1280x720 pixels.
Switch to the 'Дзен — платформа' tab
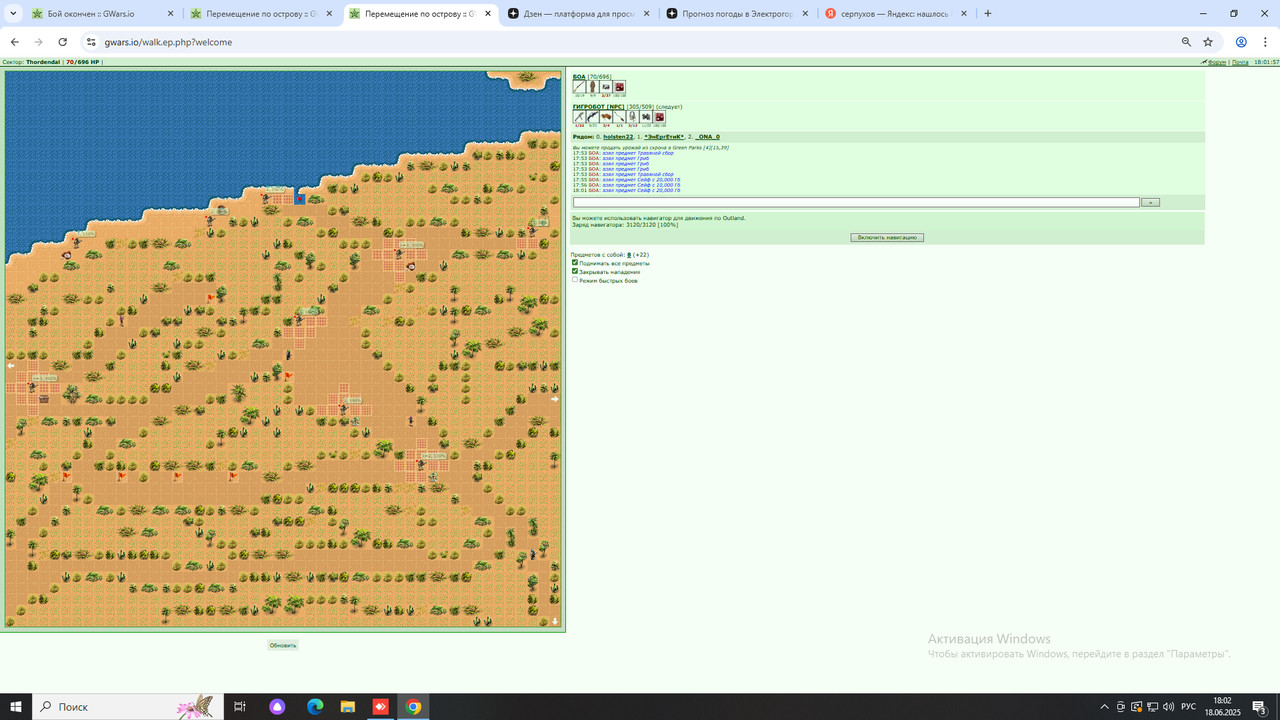coord(579,14)
